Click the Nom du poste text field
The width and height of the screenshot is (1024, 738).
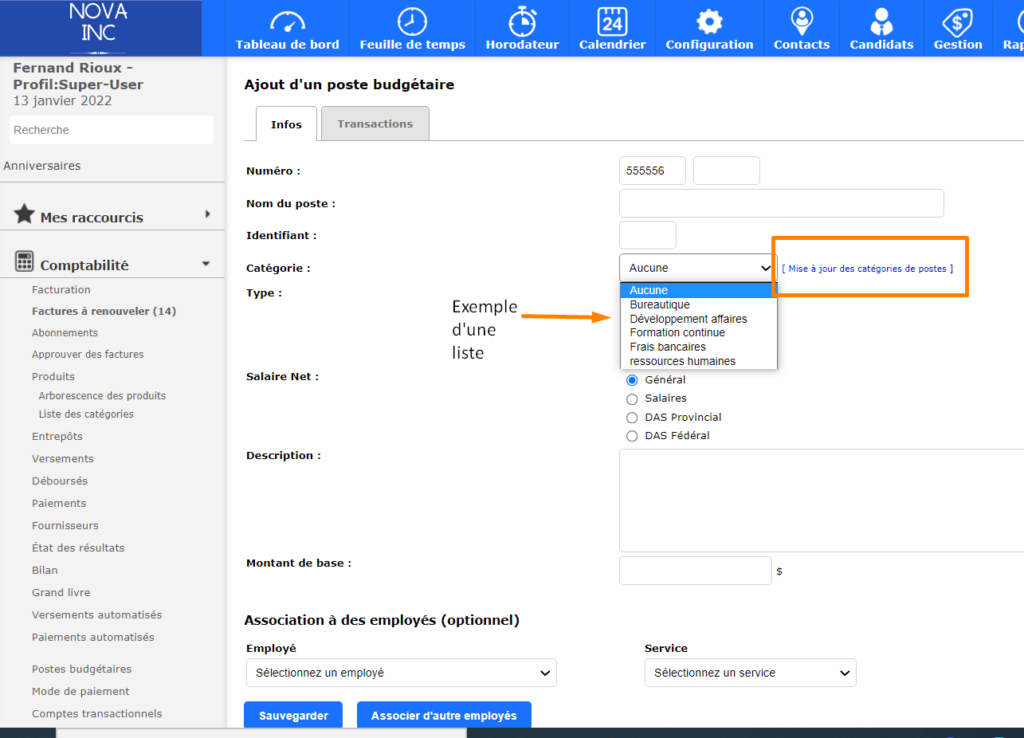(781, 203)
